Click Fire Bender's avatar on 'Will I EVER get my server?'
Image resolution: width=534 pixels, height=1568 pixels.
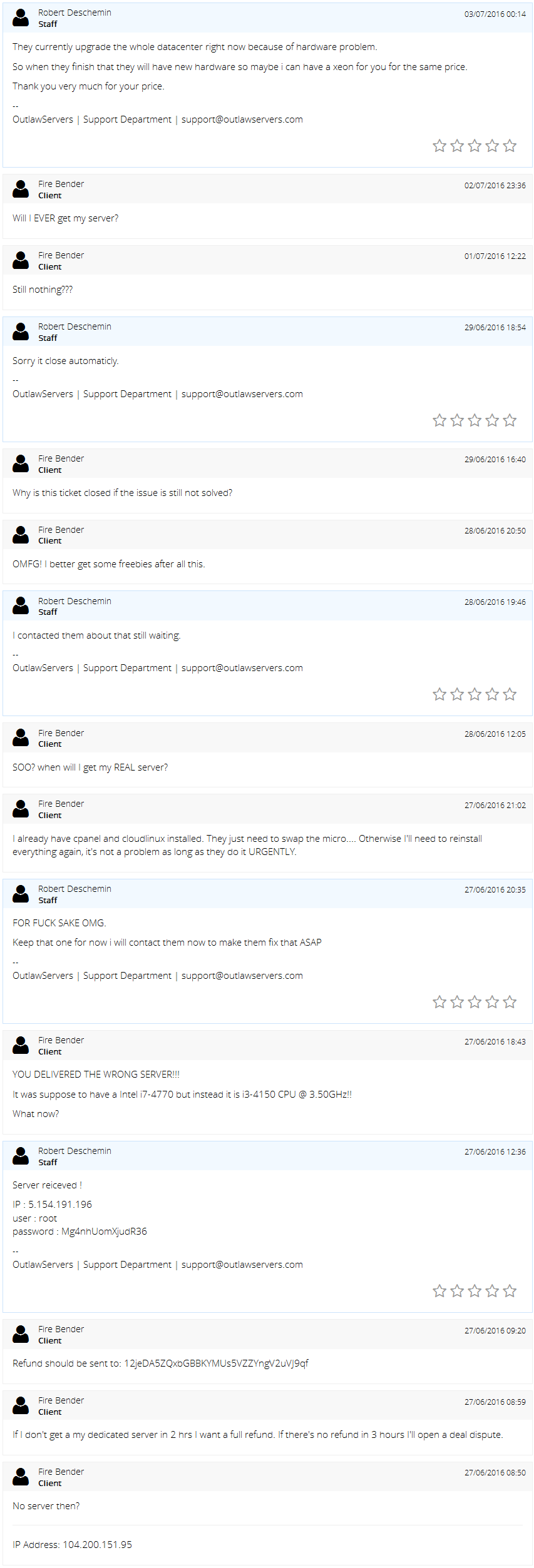pyautogui.click(x=21, y=189)
